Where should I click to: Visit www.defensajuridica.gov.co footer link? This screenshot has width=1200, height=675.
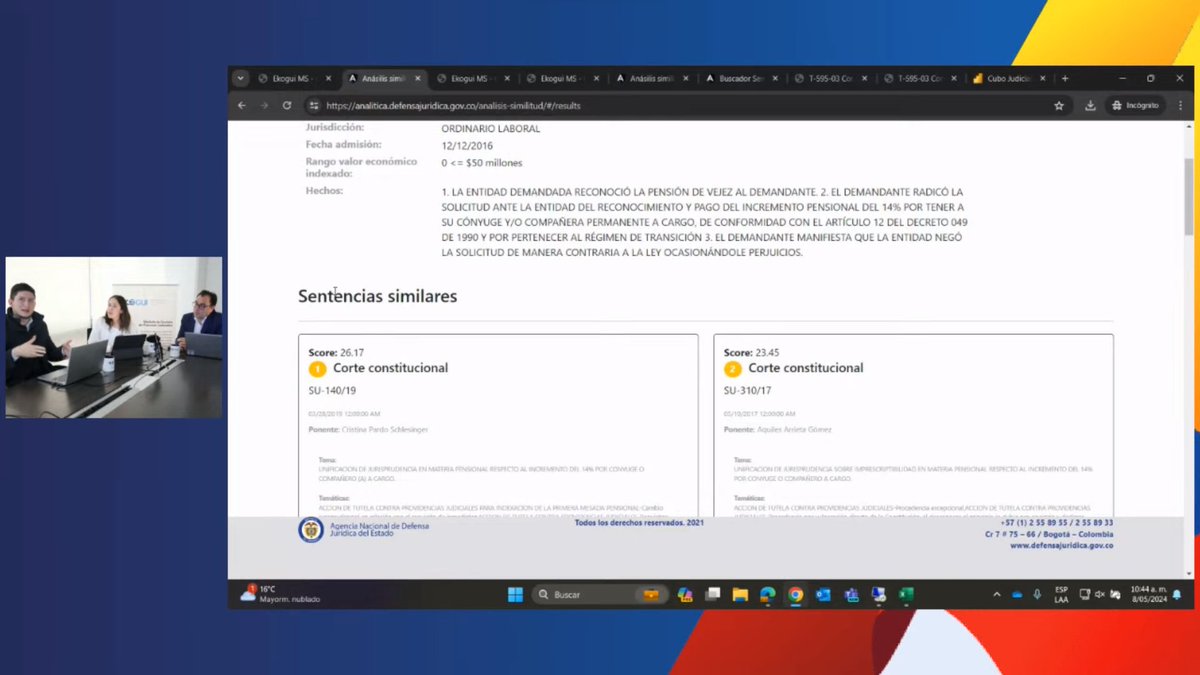[1061, 546]
